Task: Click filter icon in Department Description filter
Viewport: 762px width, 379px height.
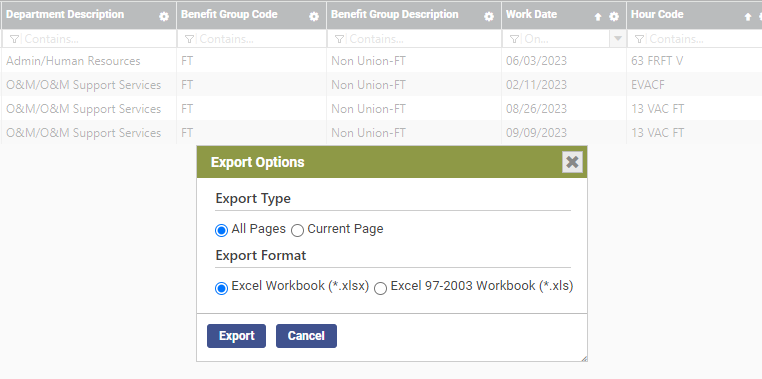Action: [14, 39]
